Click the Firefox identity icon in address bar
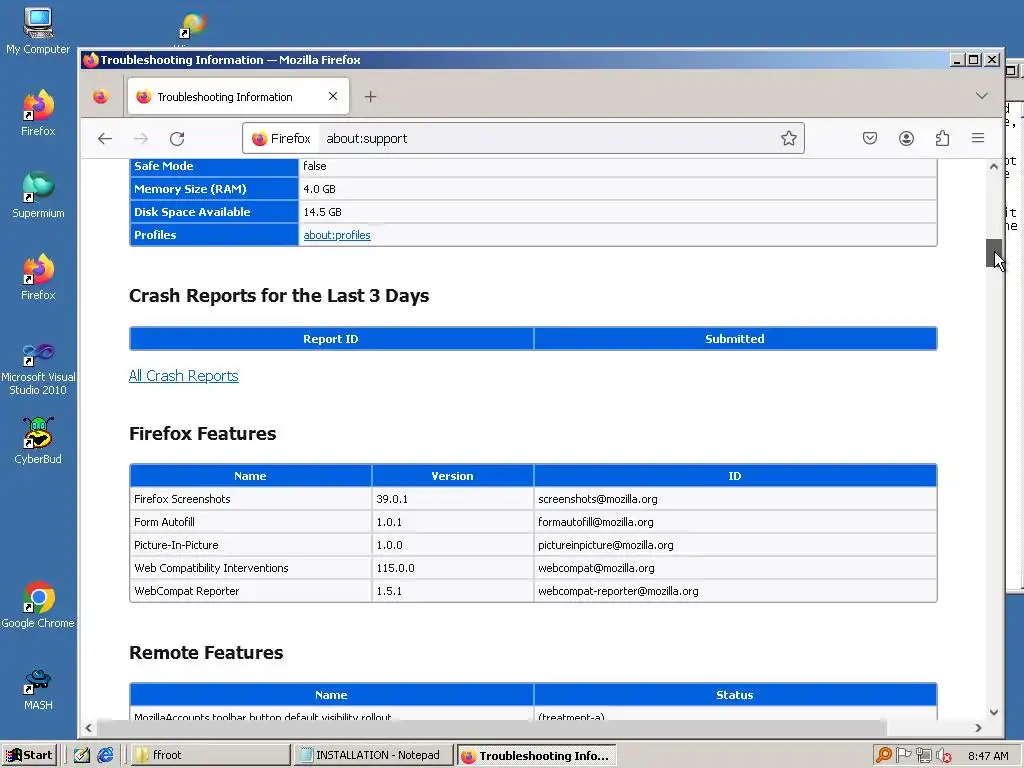Viewport: 1024px width, 768px height. [x=281, y=138]
